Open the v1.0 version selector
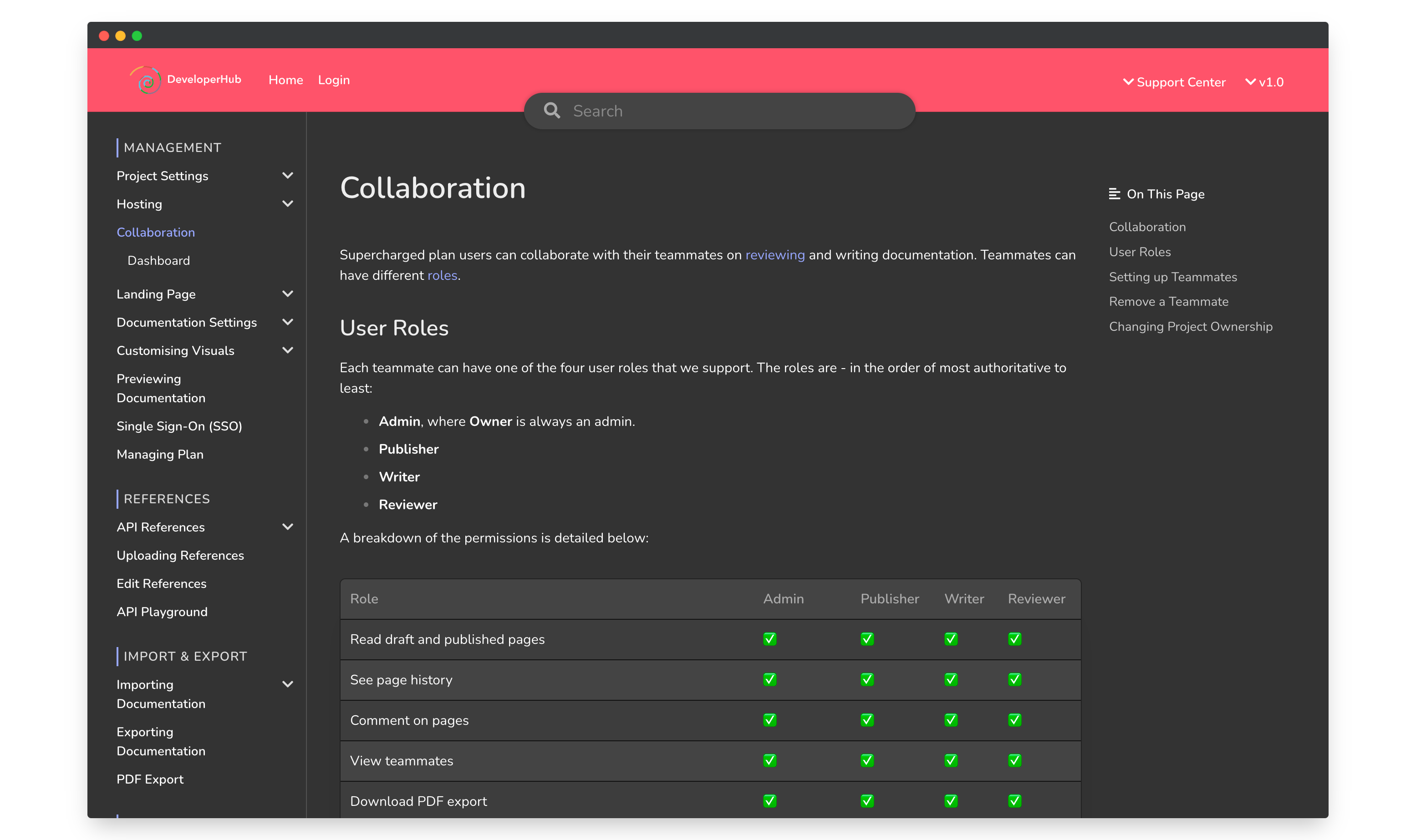This screenshot has width=1416, height=840. click(x=1264, y=82)
